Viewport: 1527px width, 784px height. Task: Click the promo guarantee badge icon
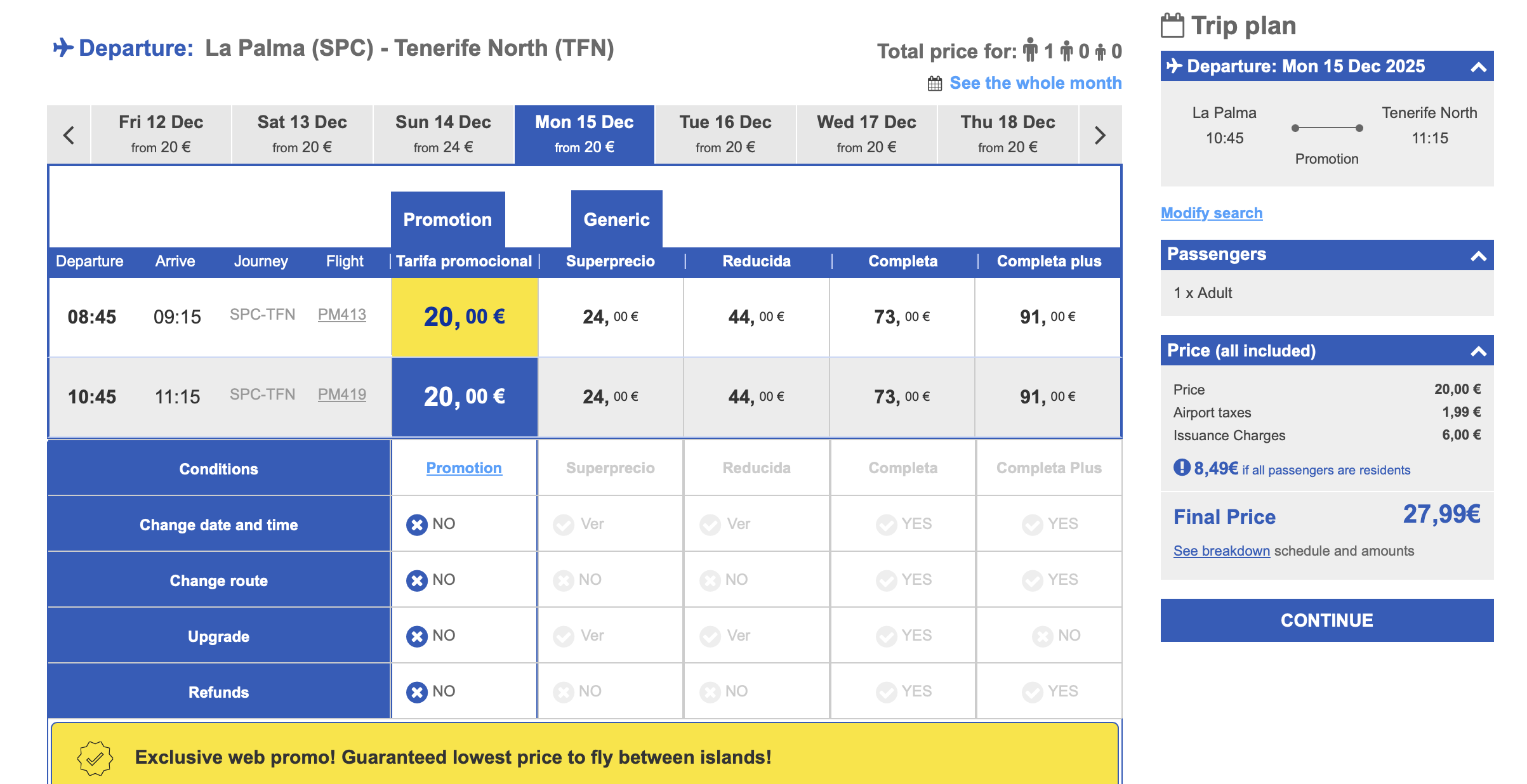coord(95,757)
